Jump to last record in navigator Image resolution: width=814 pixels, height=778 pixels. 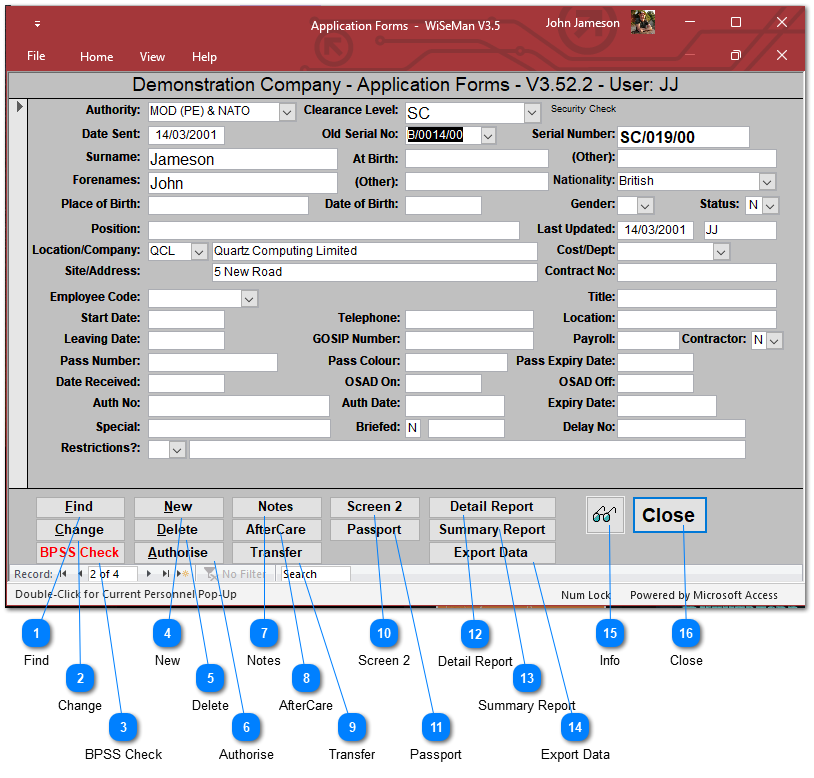165,574
